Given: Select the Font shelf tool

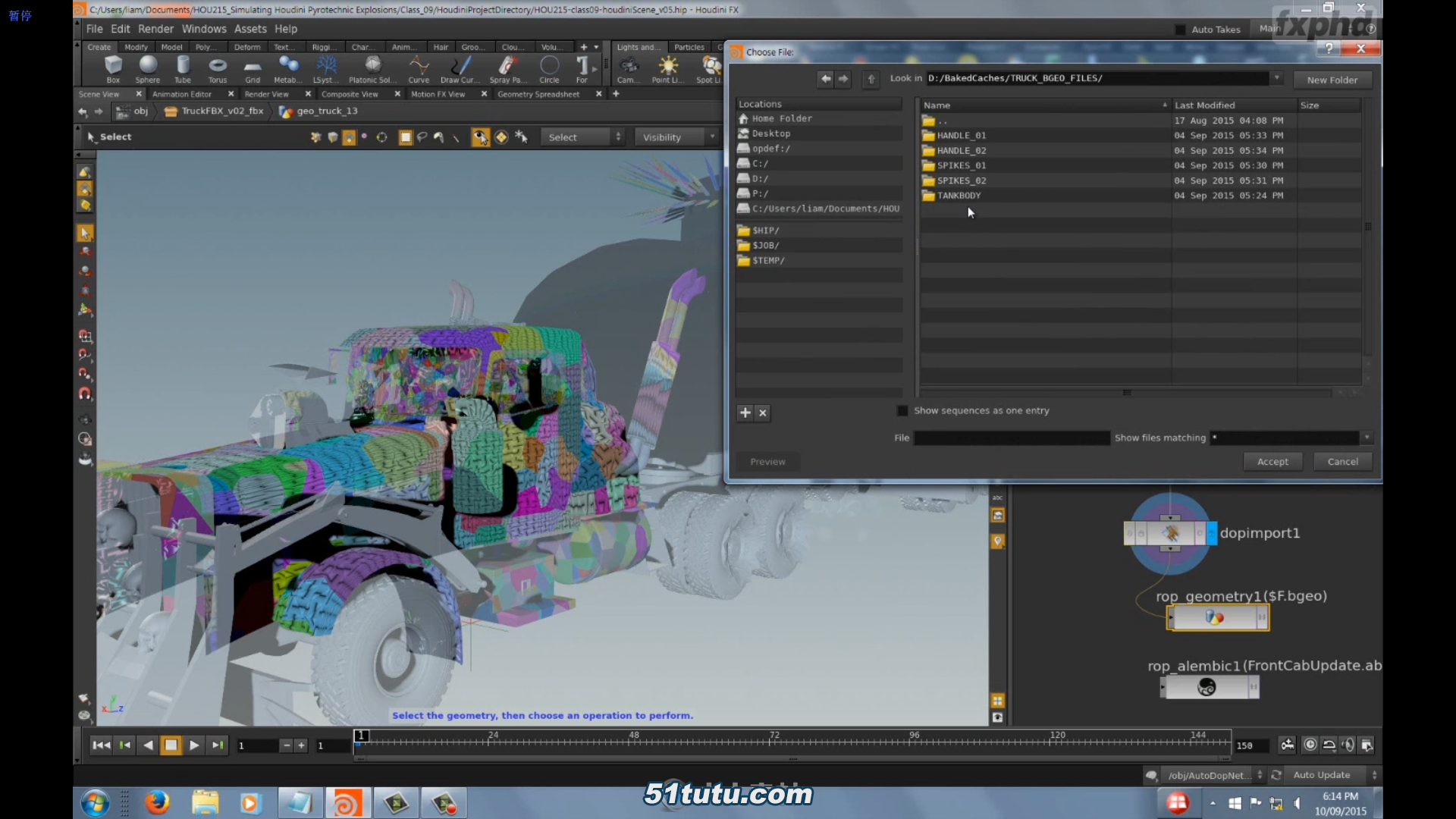Looking at the screenshot, I should [x=582, y=69].
